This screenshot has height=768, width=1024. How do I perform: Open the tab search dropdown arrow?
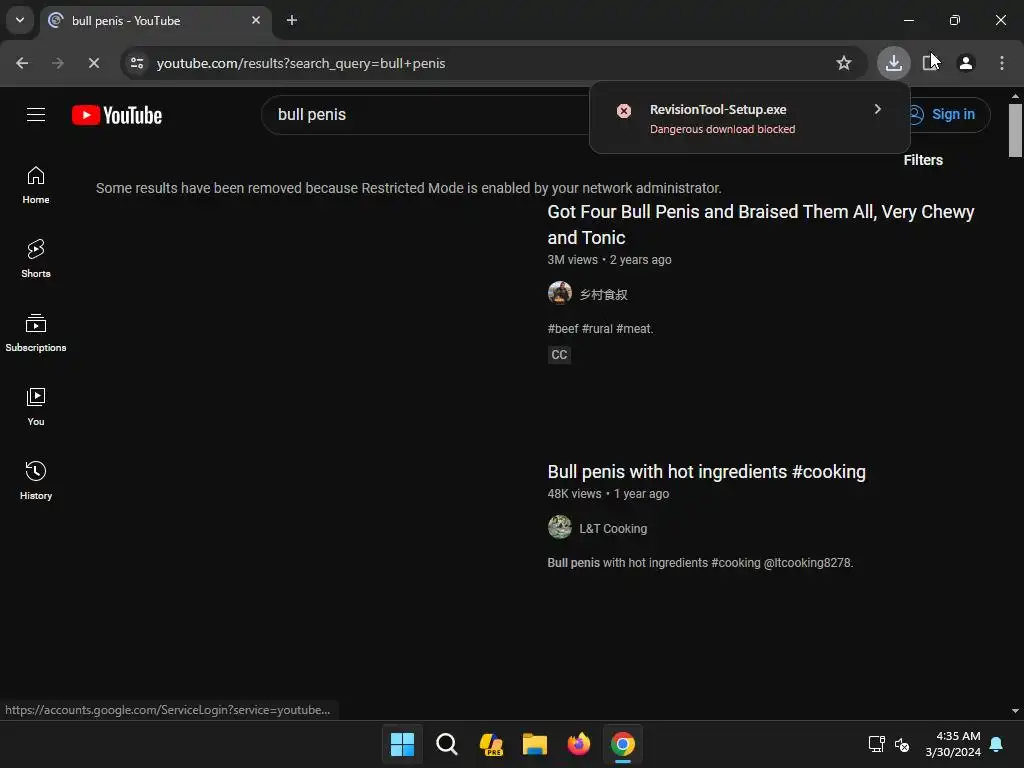[x=20, y=20]
